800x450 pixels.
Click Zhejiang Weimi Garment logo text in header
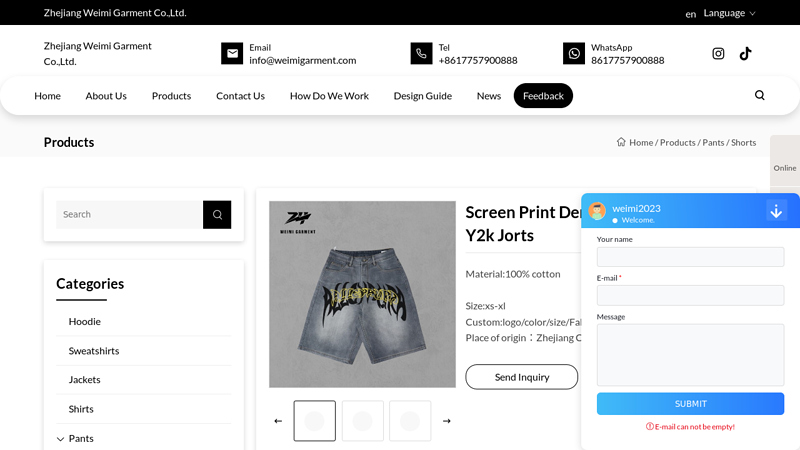tap(97, 54)
